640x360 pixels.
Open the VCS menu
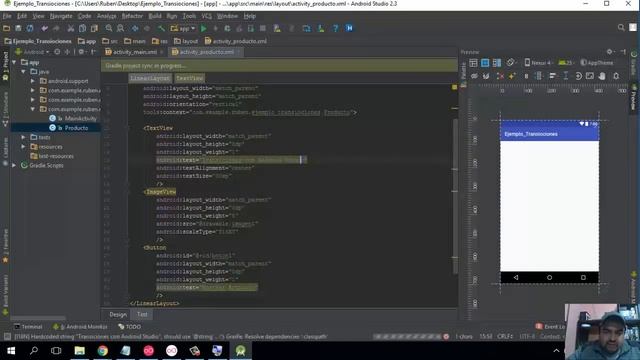pyautogui.click(x=207, y=16)
